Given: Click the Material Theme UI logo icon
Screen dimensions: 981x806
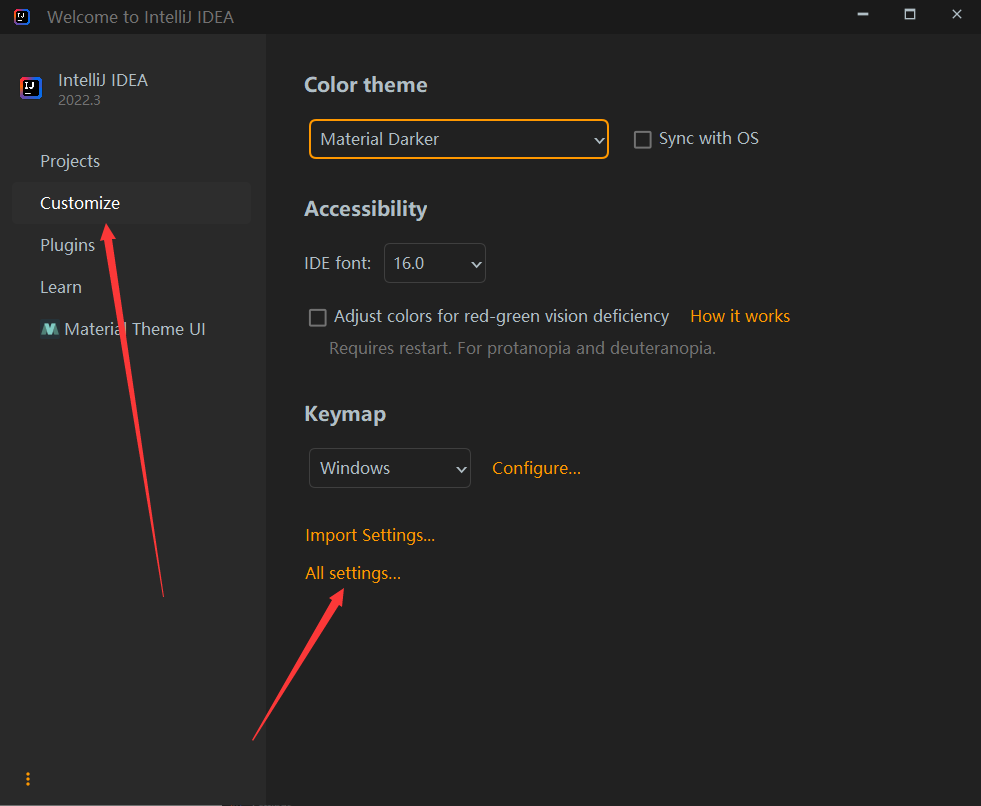Looking at the screenshot, I should click(x=49, y=329).
